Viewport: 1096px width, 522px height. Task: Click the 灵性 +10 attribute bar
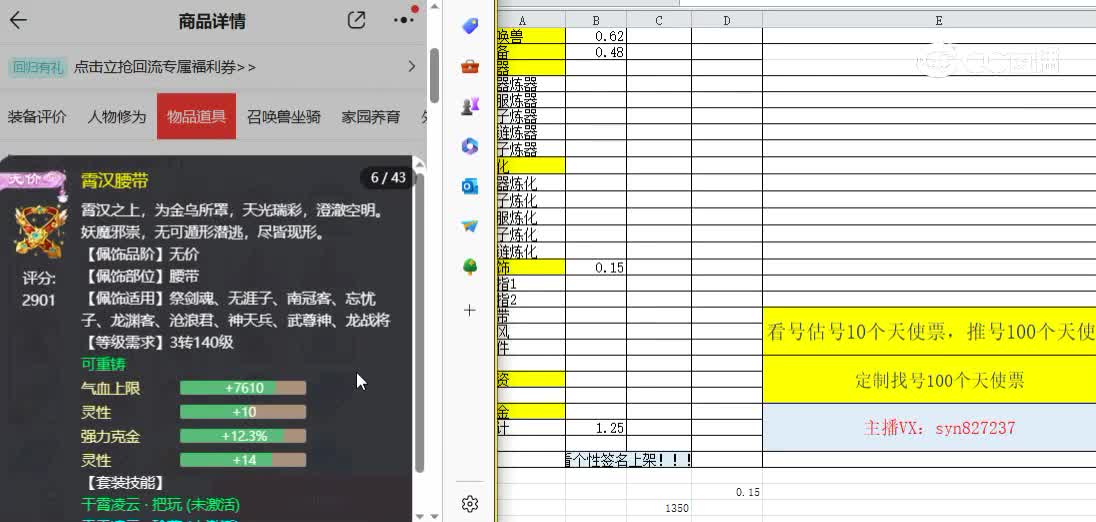pyautogui.click(x=243, y=412)
